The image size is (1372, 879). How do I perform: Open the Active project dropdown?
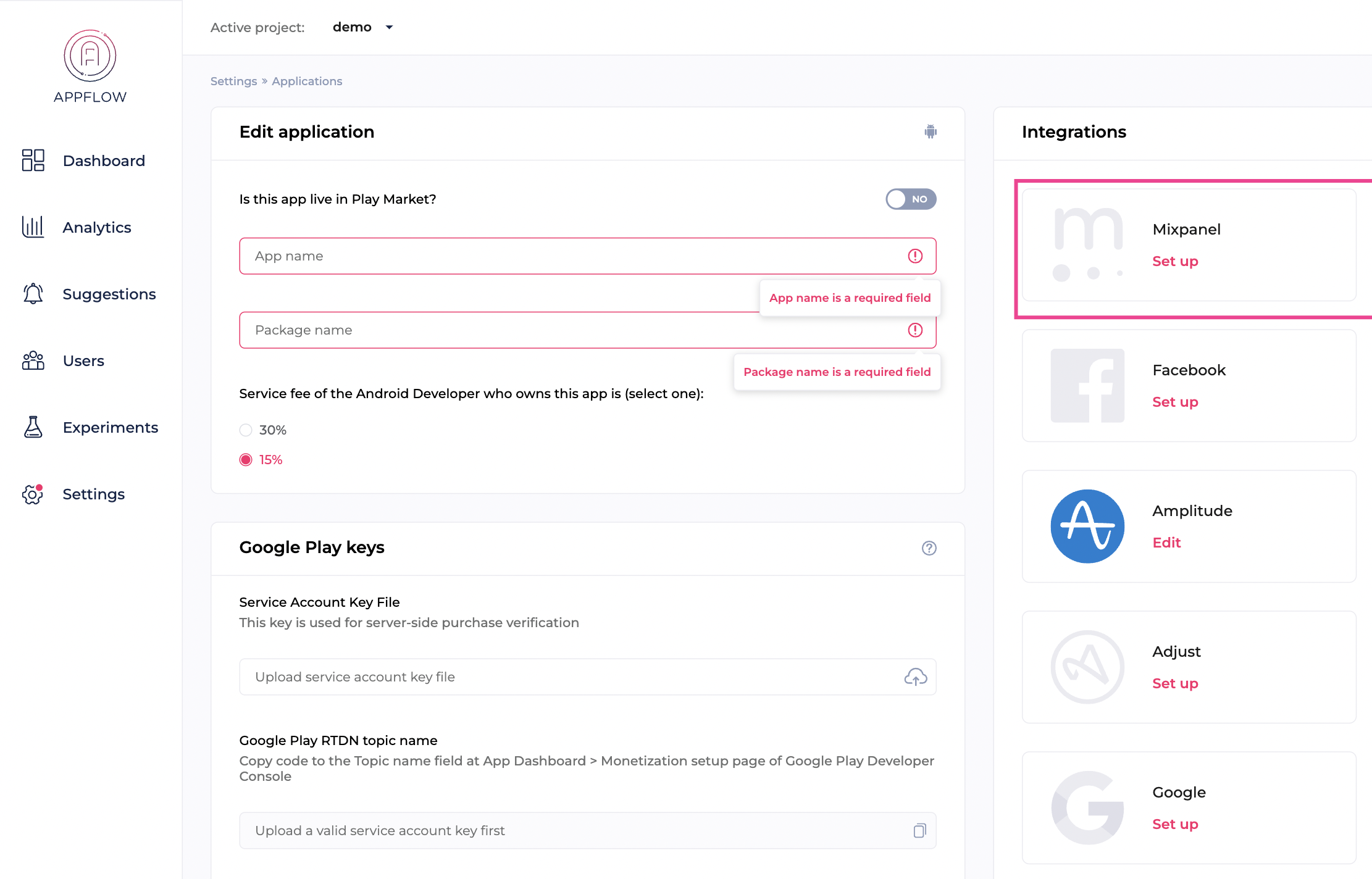click(363, 27)
